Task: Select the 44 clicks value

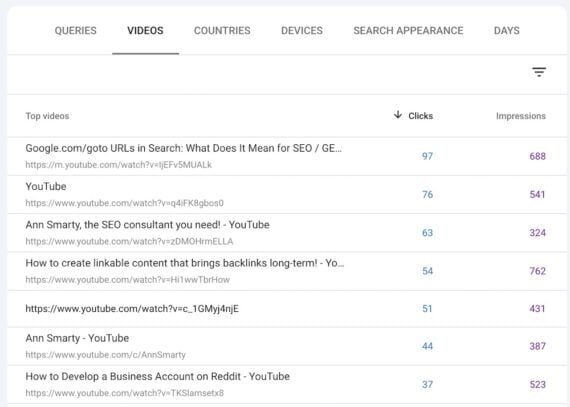Action: click(428, 346)
